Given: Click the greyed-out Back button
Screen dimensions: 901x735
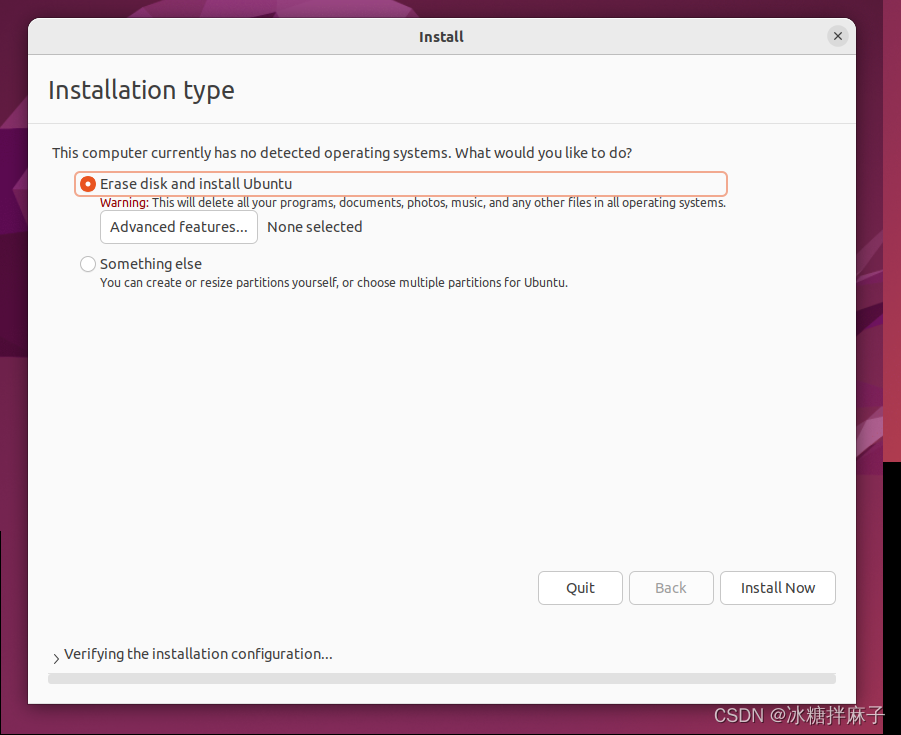Looking at the screenshot, I should point(671,588).
